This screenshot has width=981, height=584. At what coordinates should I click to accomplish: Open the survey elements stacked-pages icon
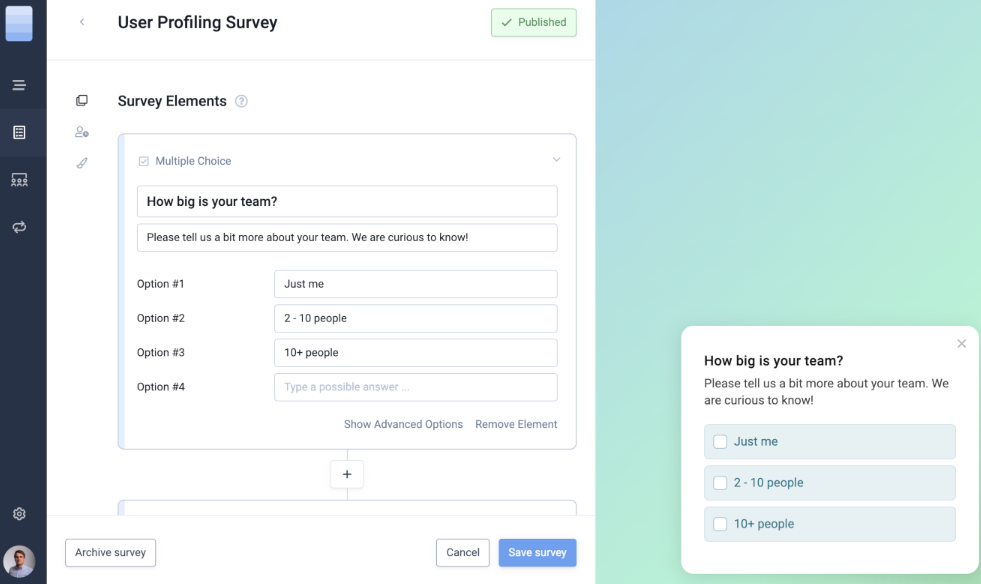(82, 100)
